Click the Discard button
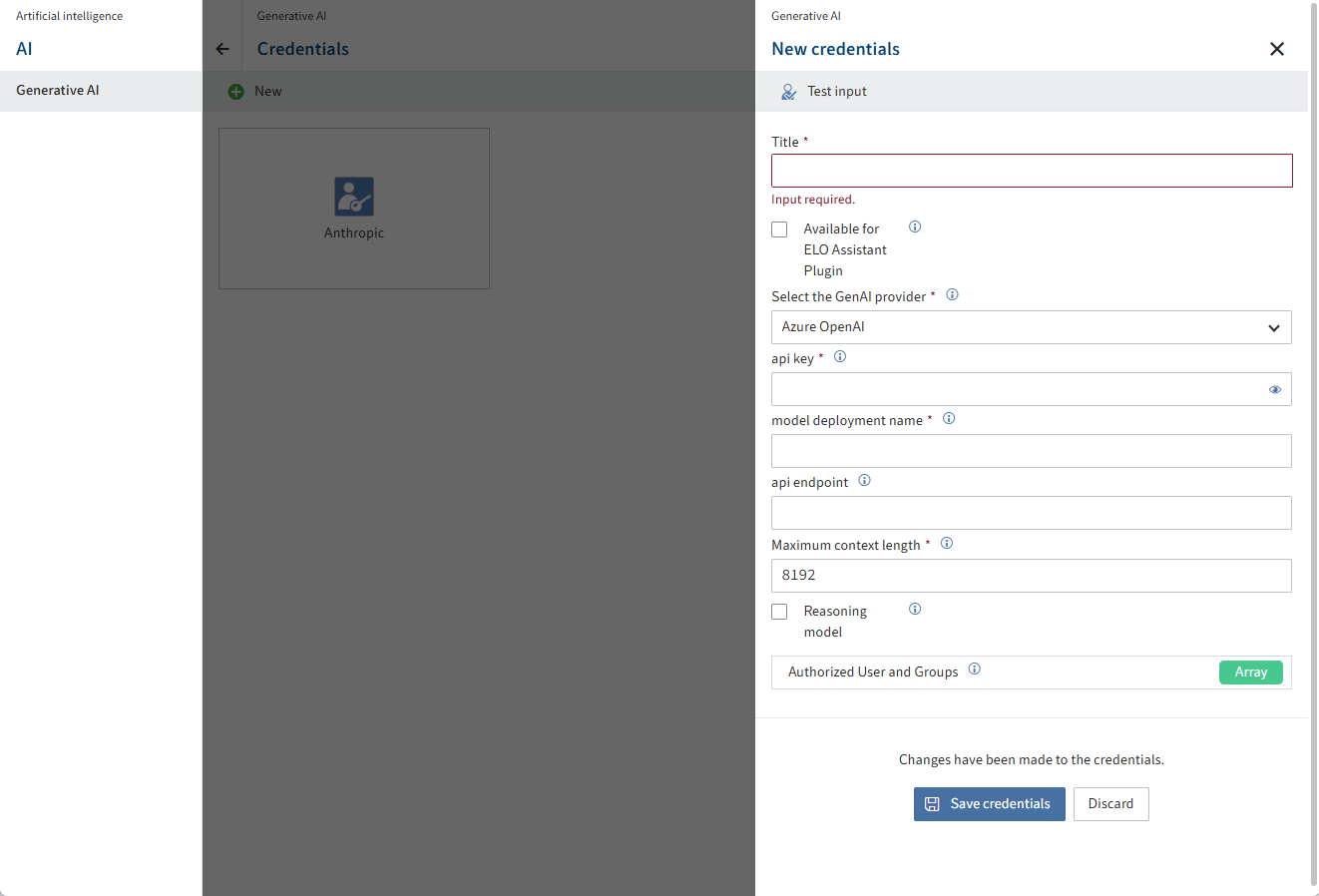Image resolution: width=1319 pixels, height=896 pixels. pyautogui.click(x=1111, y=804)
